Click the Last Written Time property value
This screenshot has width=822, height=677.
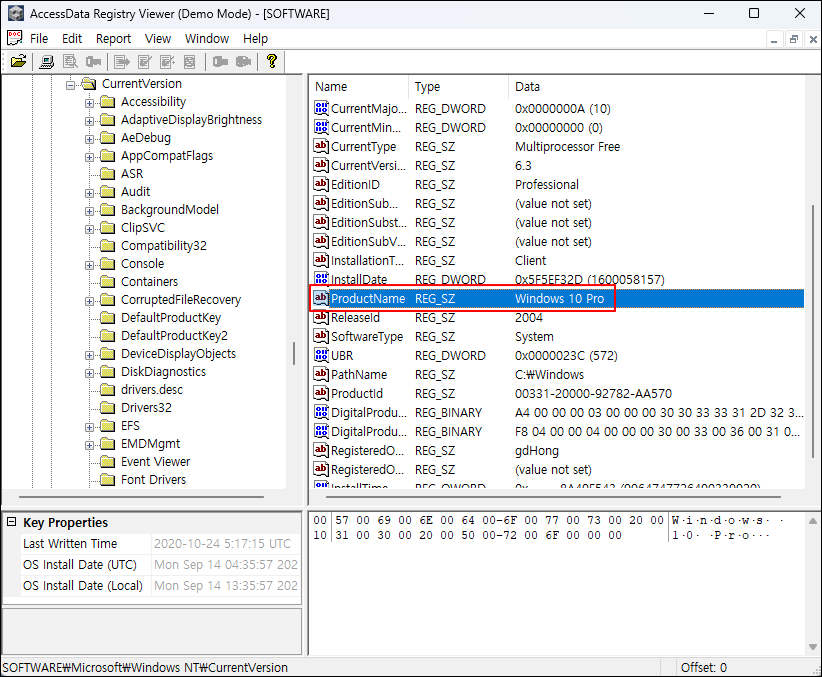click(226, 544)
